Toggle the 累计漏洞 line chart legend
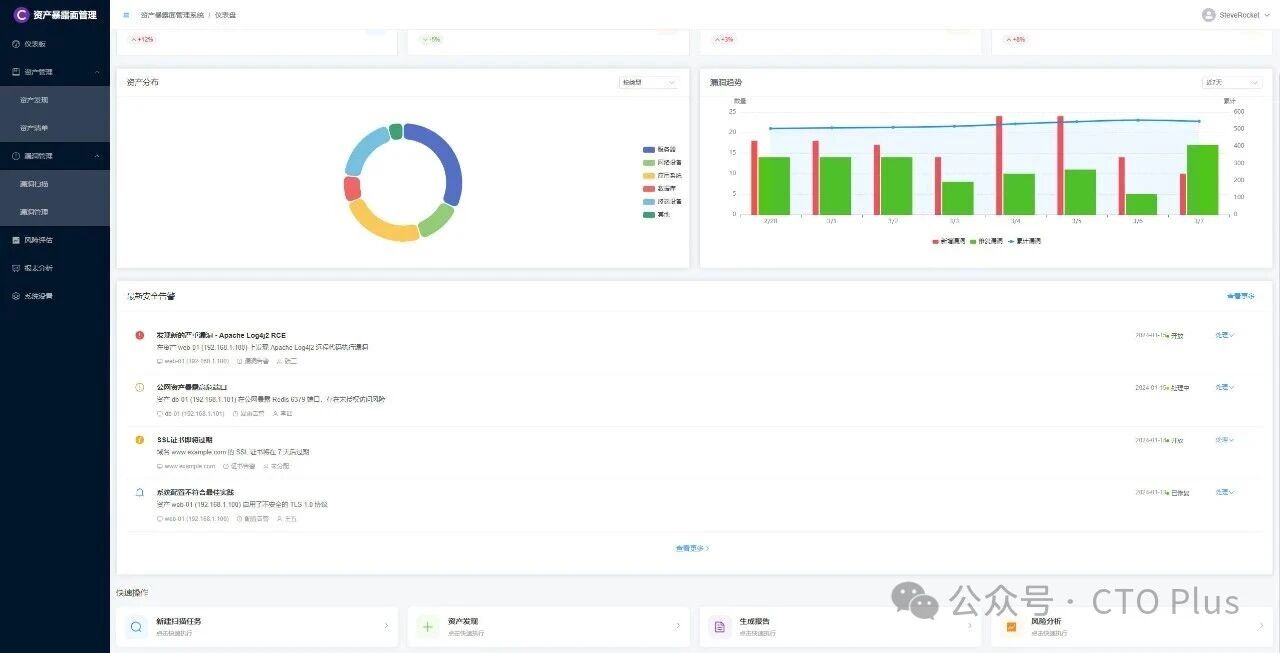The height and width of the screenshot is (653, 1280). pyautogui.click(x=1025, y=241)
